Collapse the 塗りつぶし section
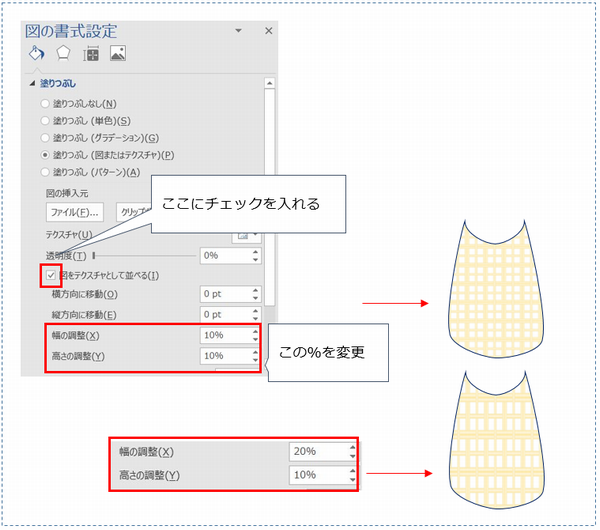This screenshot has height=530, width=600. pyautogui.click(x=33, y=83)
